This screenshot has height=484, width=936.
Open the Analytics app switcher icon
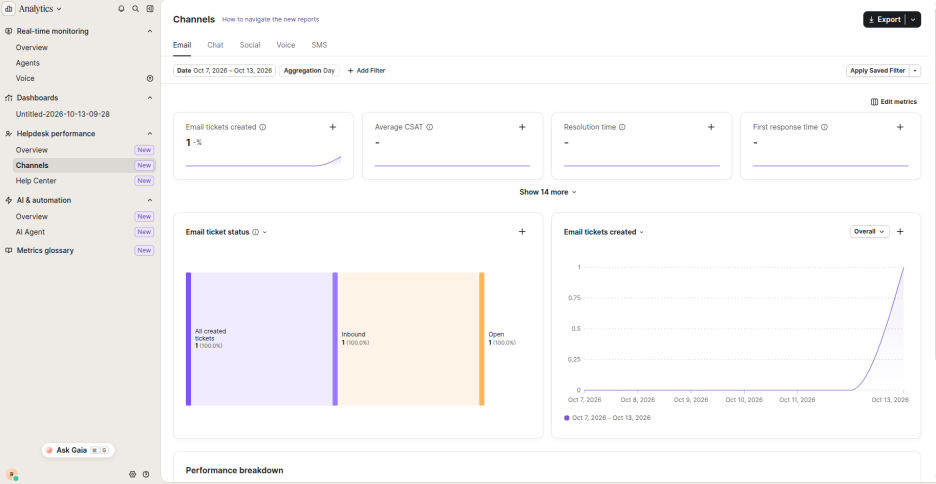click(x=9, y=9)
